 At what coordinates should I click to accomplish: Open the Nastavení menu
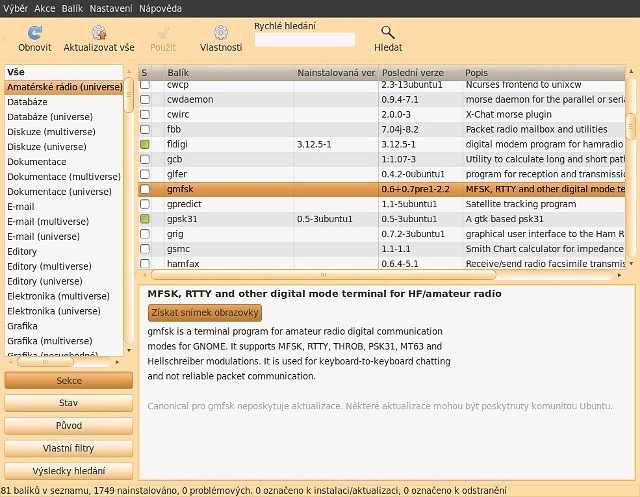[x=111, y=7]
